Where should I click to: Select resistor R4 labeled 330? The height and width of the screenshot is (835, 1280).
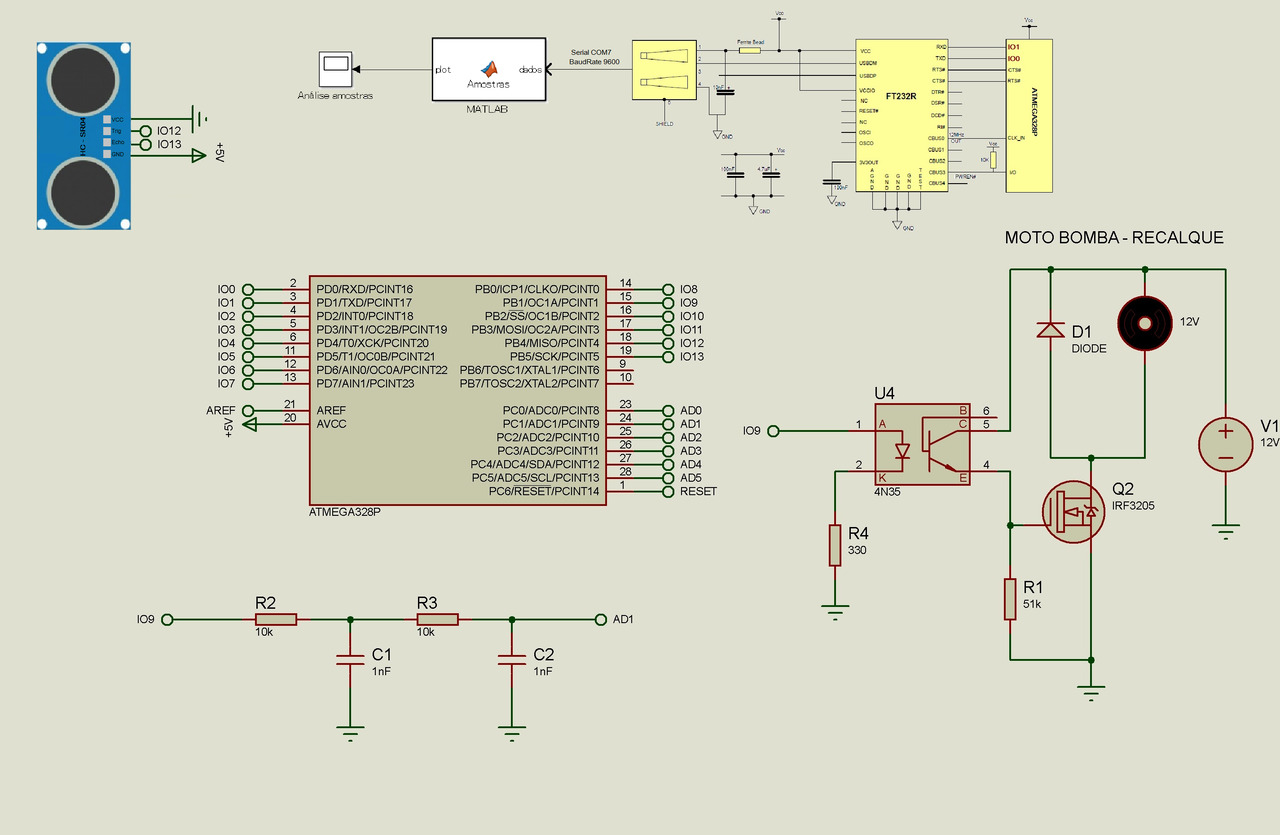pos(835,545)
